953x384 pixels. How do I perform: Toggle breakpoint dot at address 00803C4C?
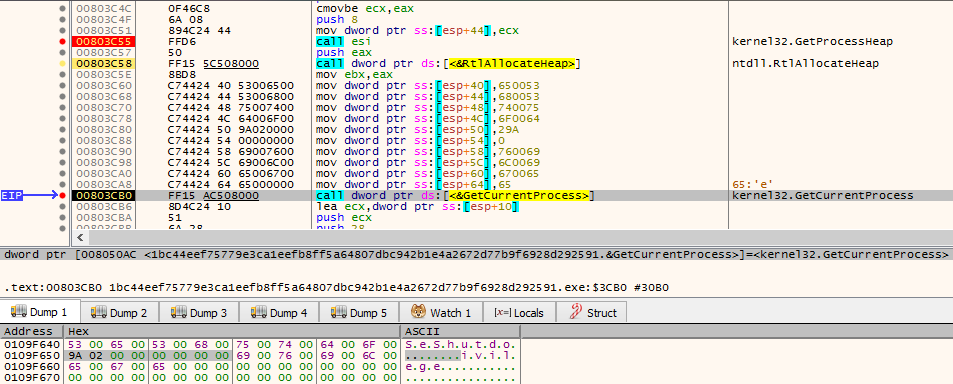click(62, 9)
